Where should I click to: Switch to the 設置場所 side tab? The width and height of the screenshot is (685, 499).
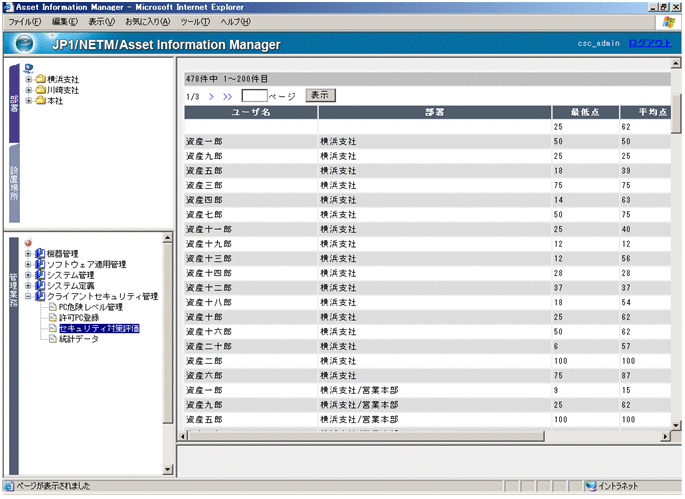pyautogui.click(x=14, y=183)
